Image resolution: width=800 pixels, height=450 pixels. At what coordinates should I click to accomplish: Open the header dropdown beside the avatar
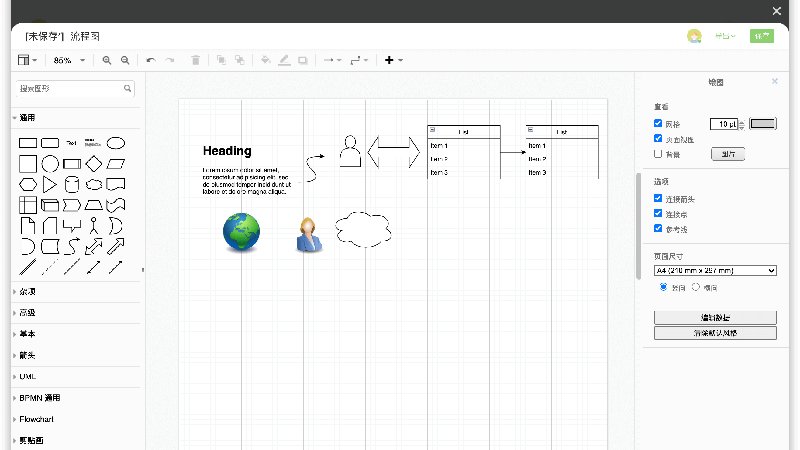click(x=725, y=36)
